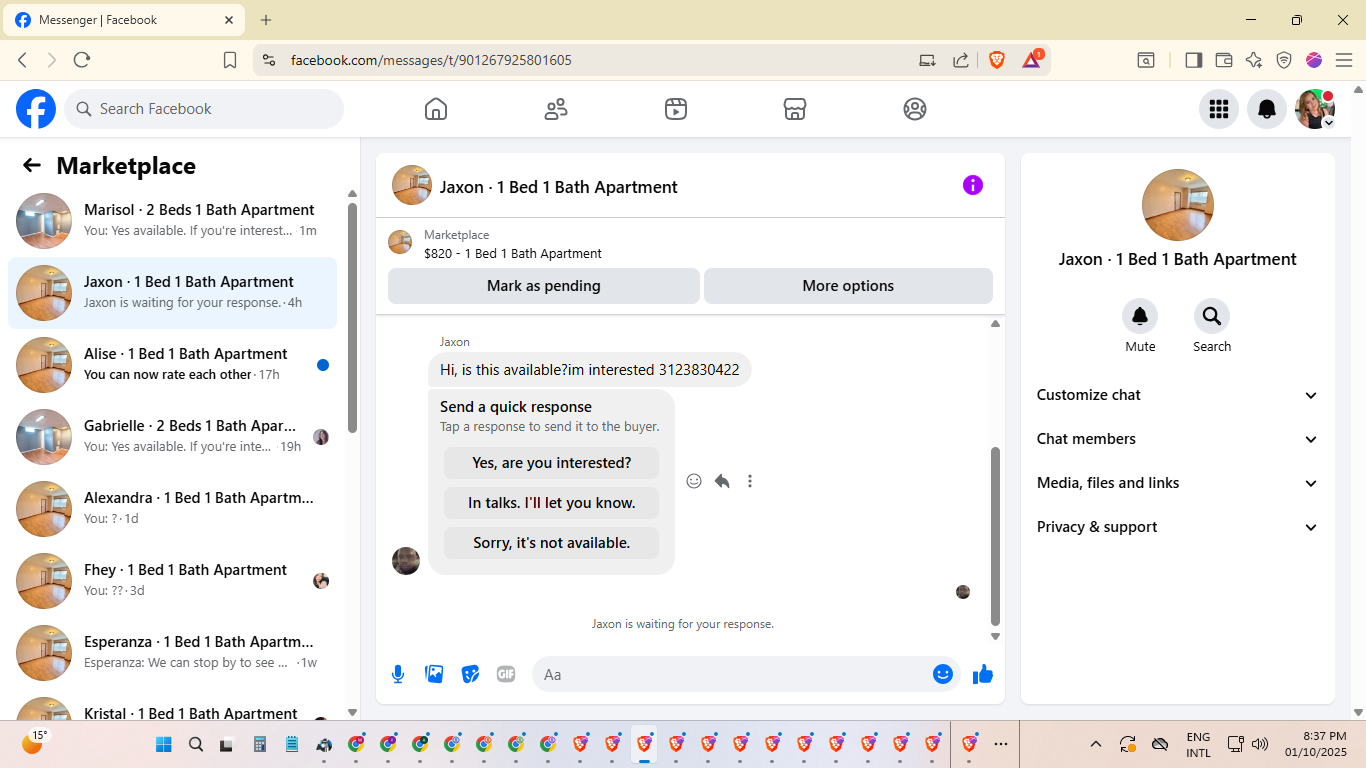Open the Friends icon in the top navigation

tap(556, 109)
